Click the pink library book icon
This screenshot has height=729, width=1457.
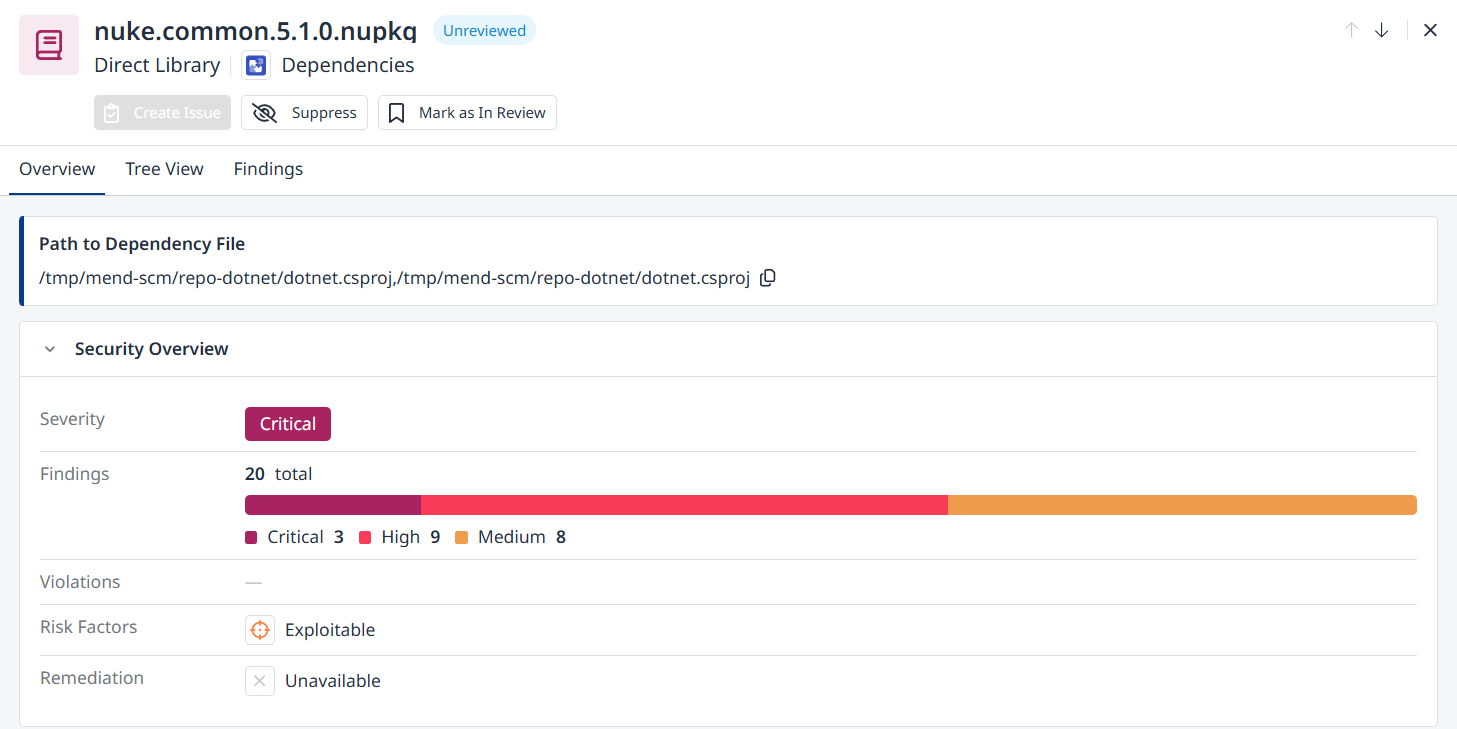click(49, 45)
